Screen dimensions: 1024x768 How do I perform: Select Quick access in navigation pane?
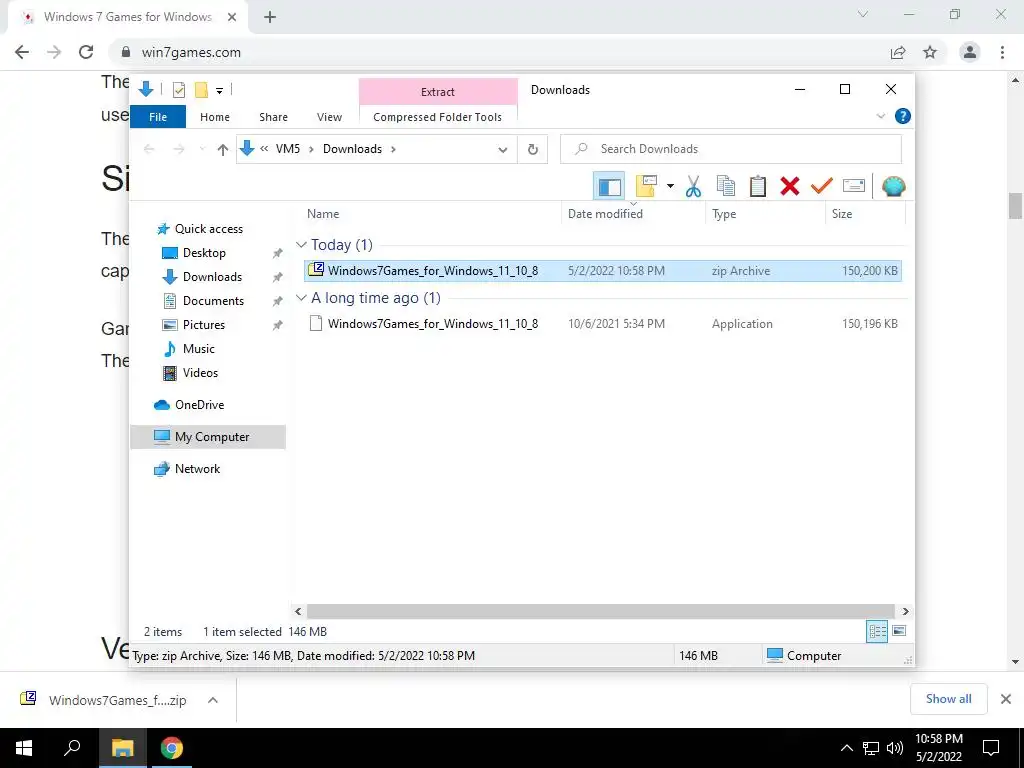[x=200, y=229]
